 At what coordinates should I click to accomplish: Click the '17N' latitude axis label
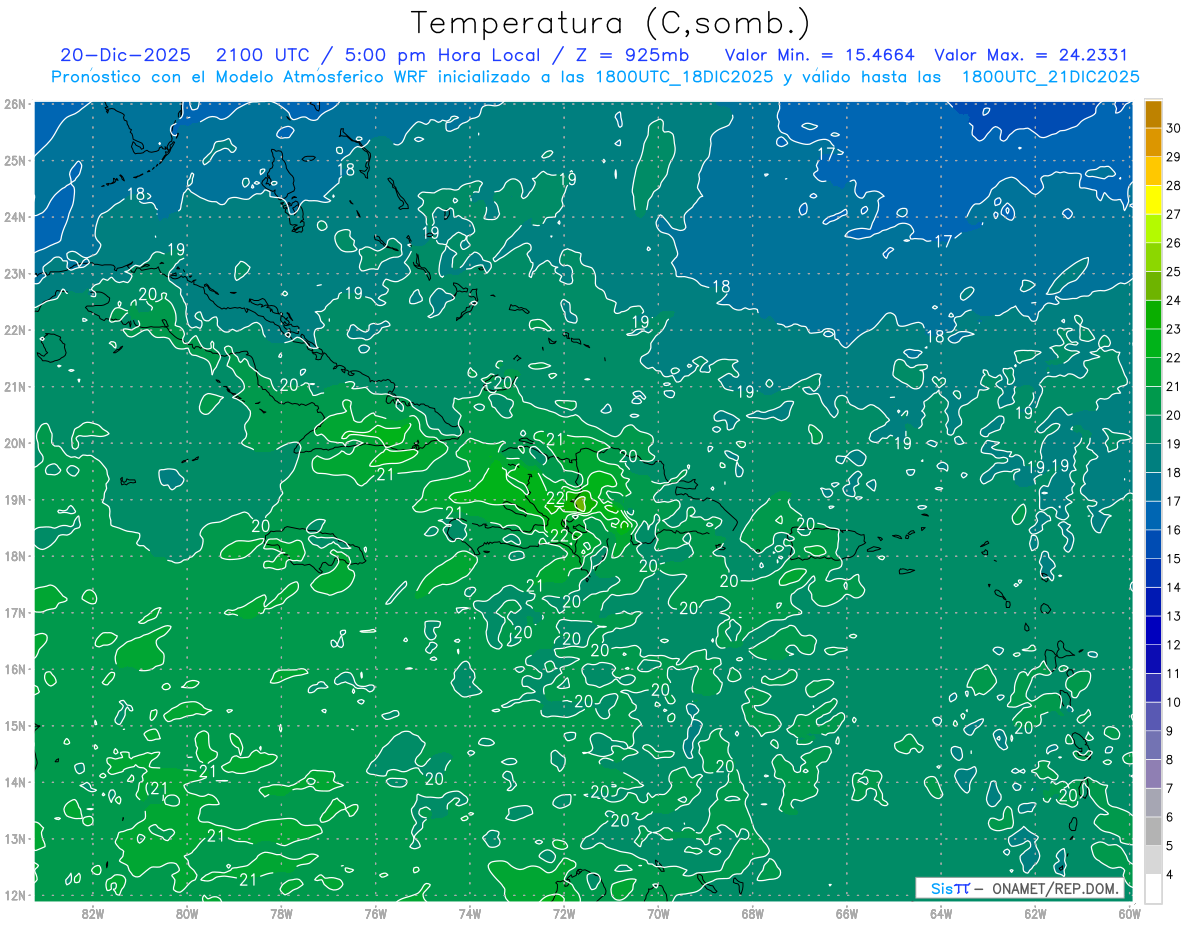click(14, 612)
